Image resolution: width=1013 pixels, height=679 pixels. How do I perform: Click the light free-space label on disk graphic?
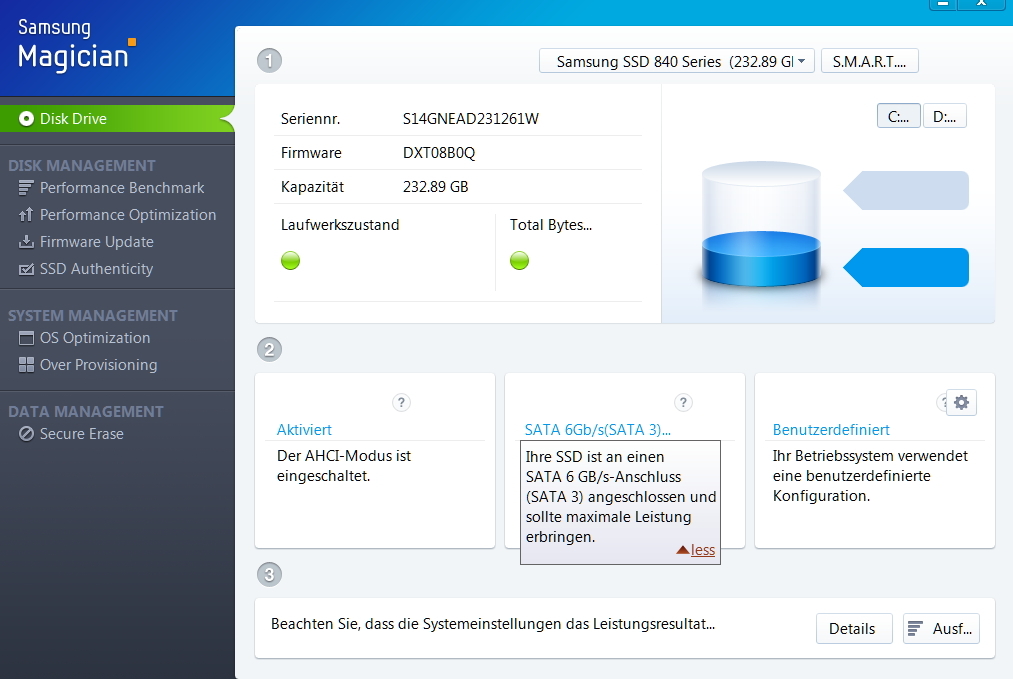(906, 191)
